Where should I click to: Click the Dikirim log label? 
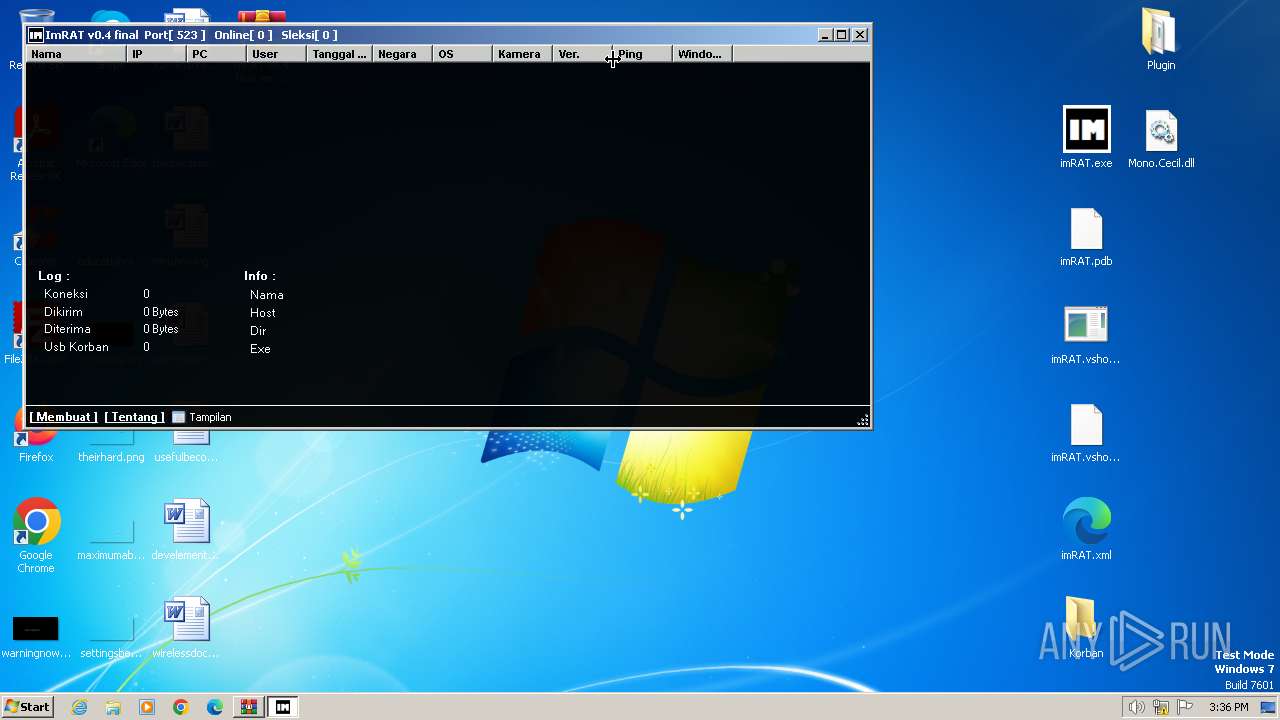click(x=63, y=312)
